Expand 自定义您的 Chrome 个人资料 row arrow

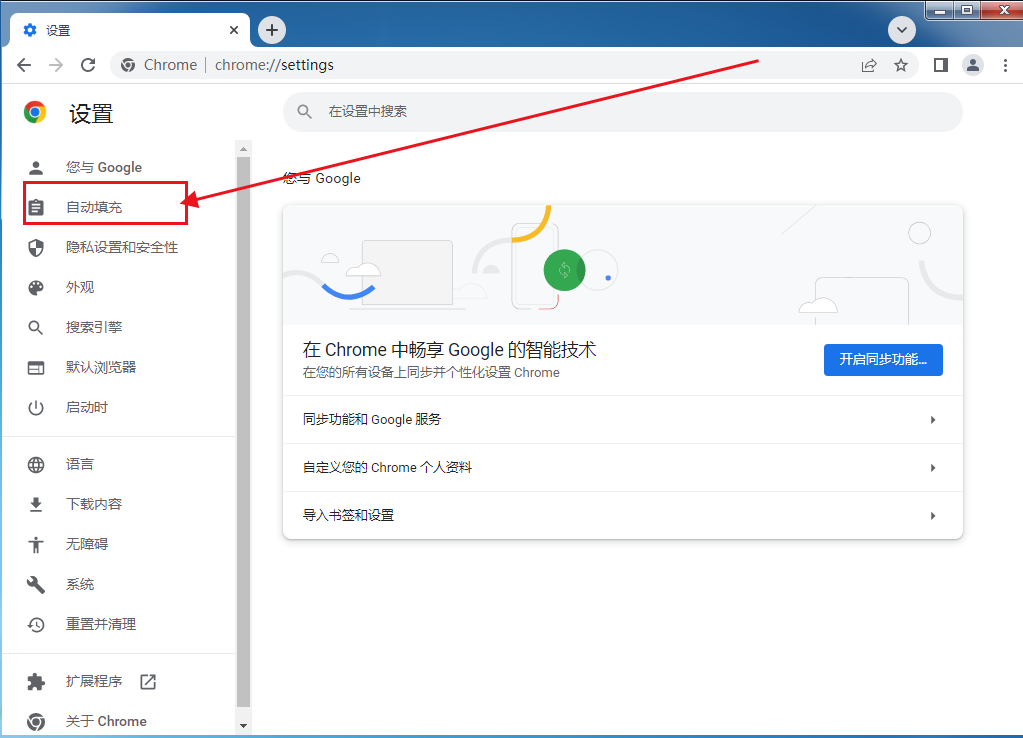(933, 468)
